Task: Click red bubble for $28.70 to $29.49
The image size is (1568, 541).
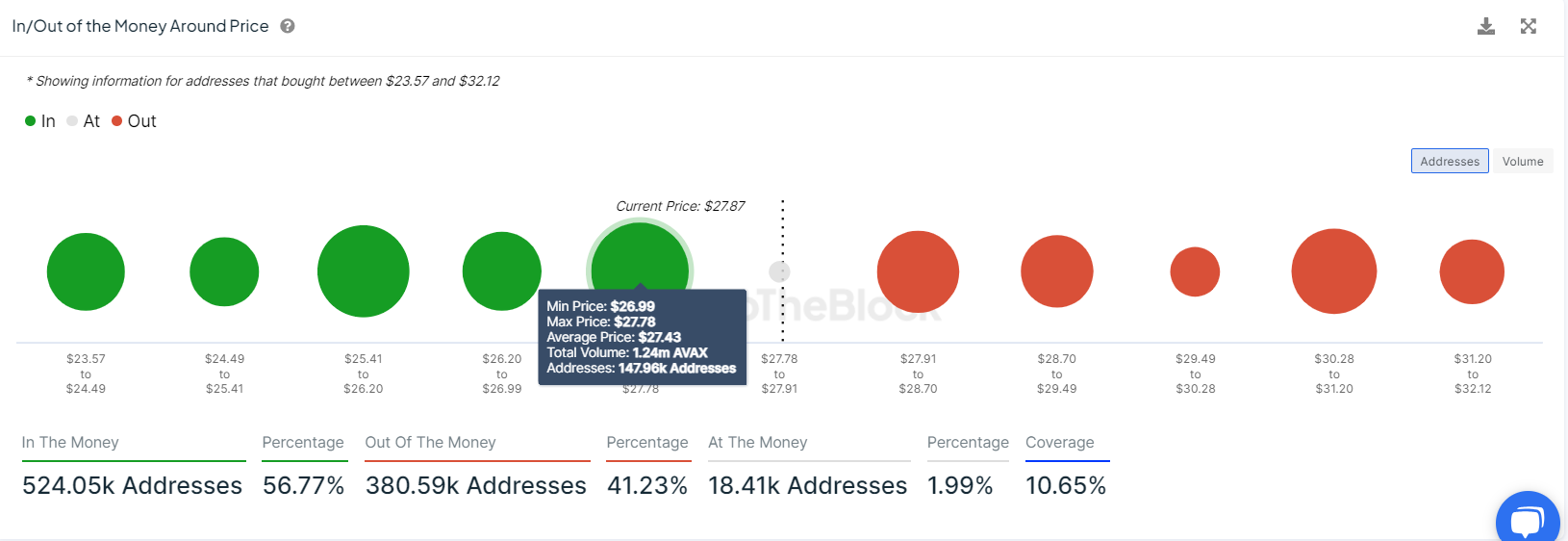Action: click(1057, 271)
